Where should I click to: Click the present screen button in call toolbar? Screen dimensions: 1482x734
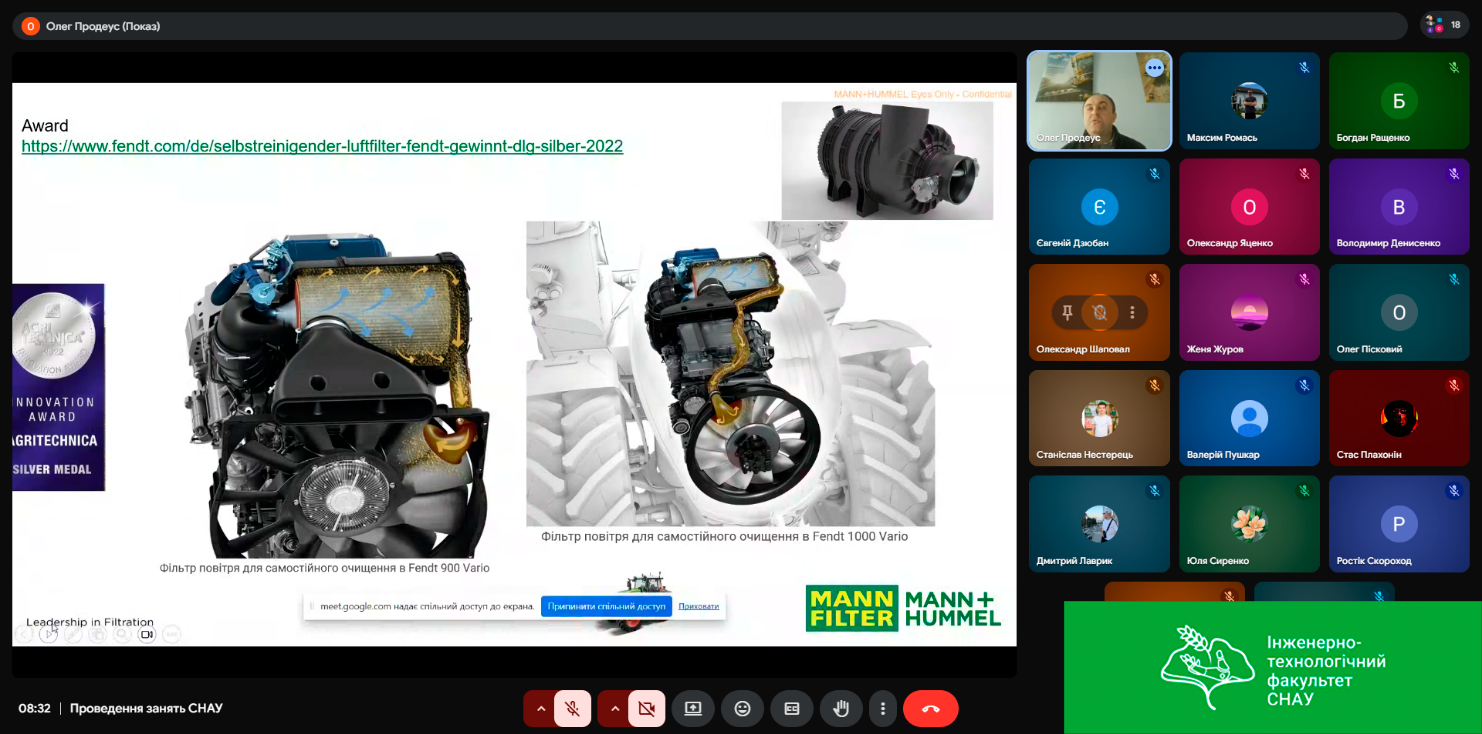click(x=693, y=708)
